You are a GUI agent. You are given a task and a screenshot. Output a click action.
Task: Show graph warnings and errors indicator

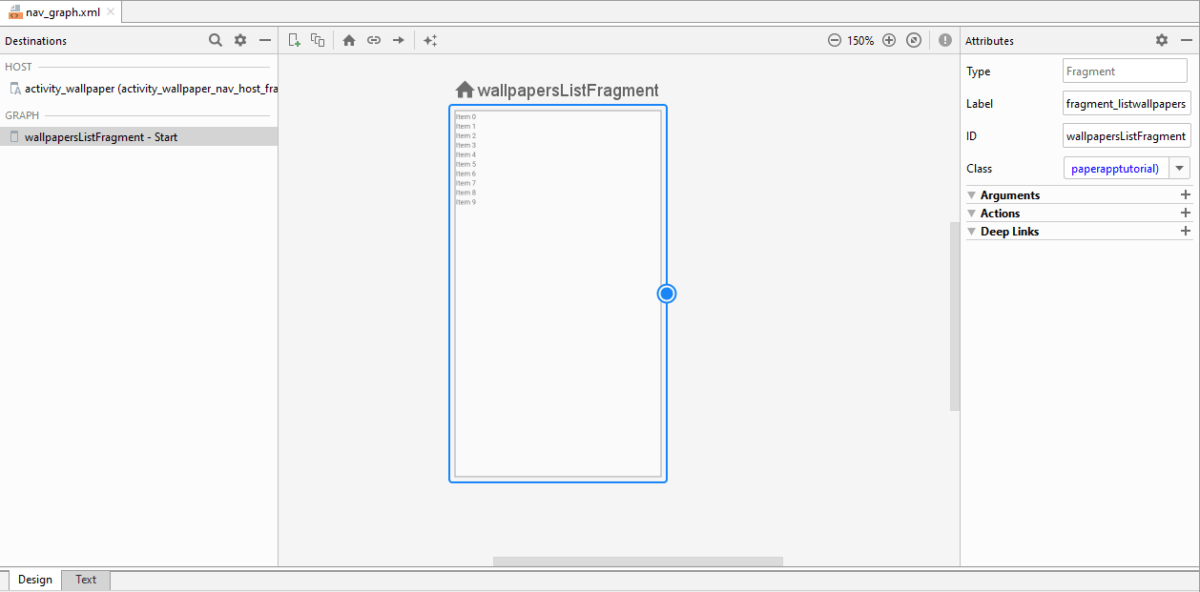tap(945, 40)
